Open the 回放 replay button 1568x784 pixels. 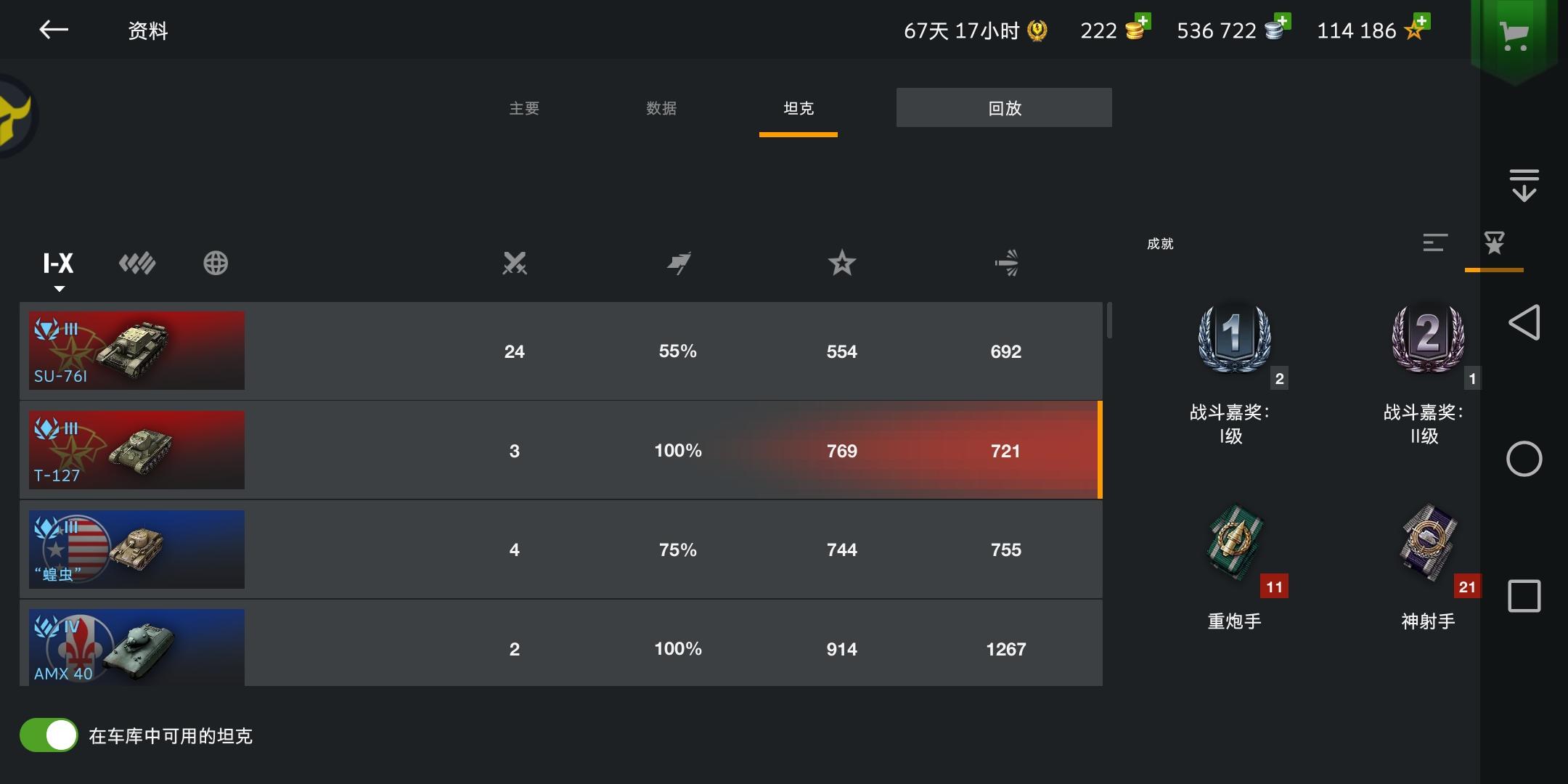pyautogui.click(x=1004, y=107)
